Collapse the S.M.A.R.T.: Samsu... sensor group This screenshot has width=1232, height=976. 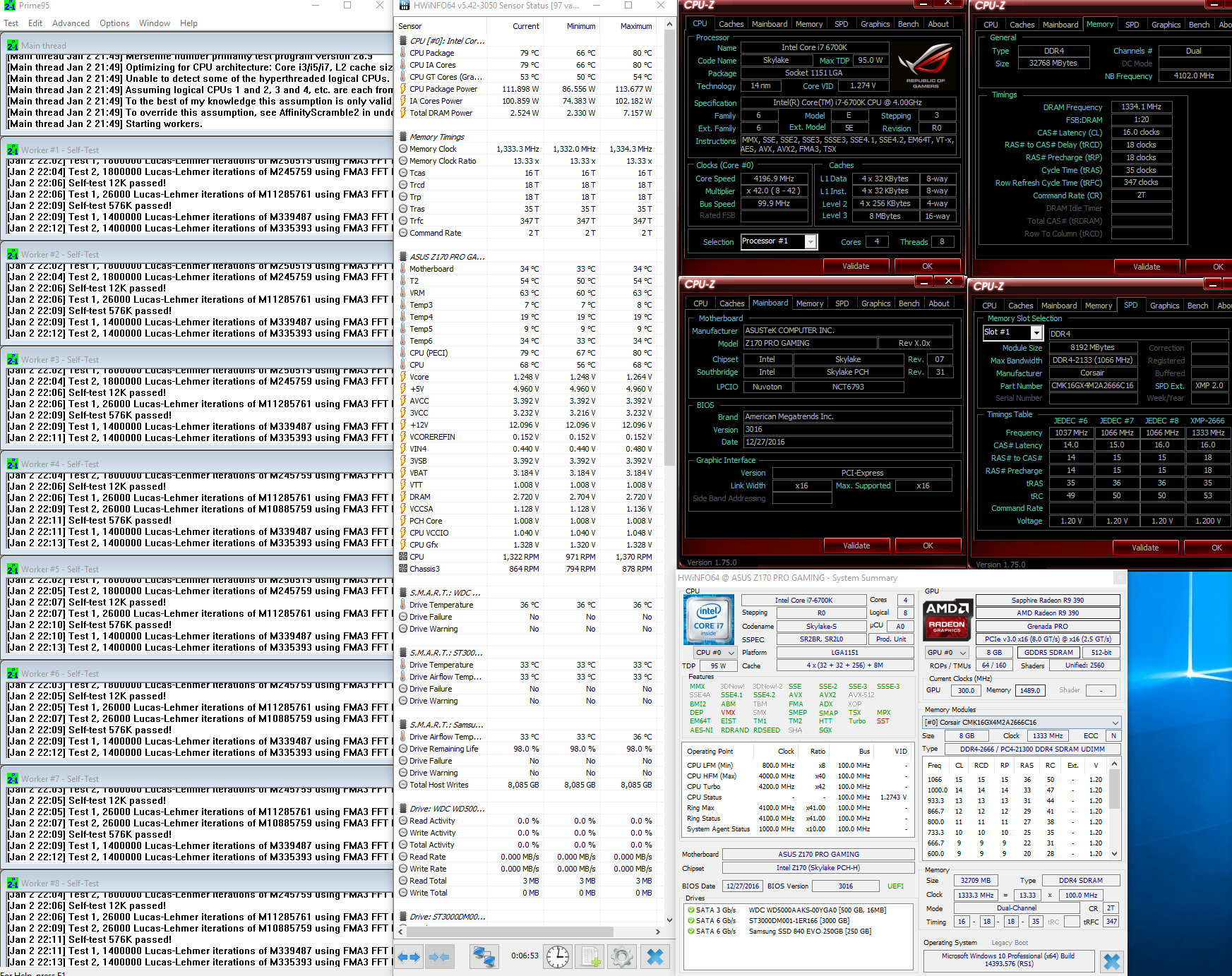[403, 724]
